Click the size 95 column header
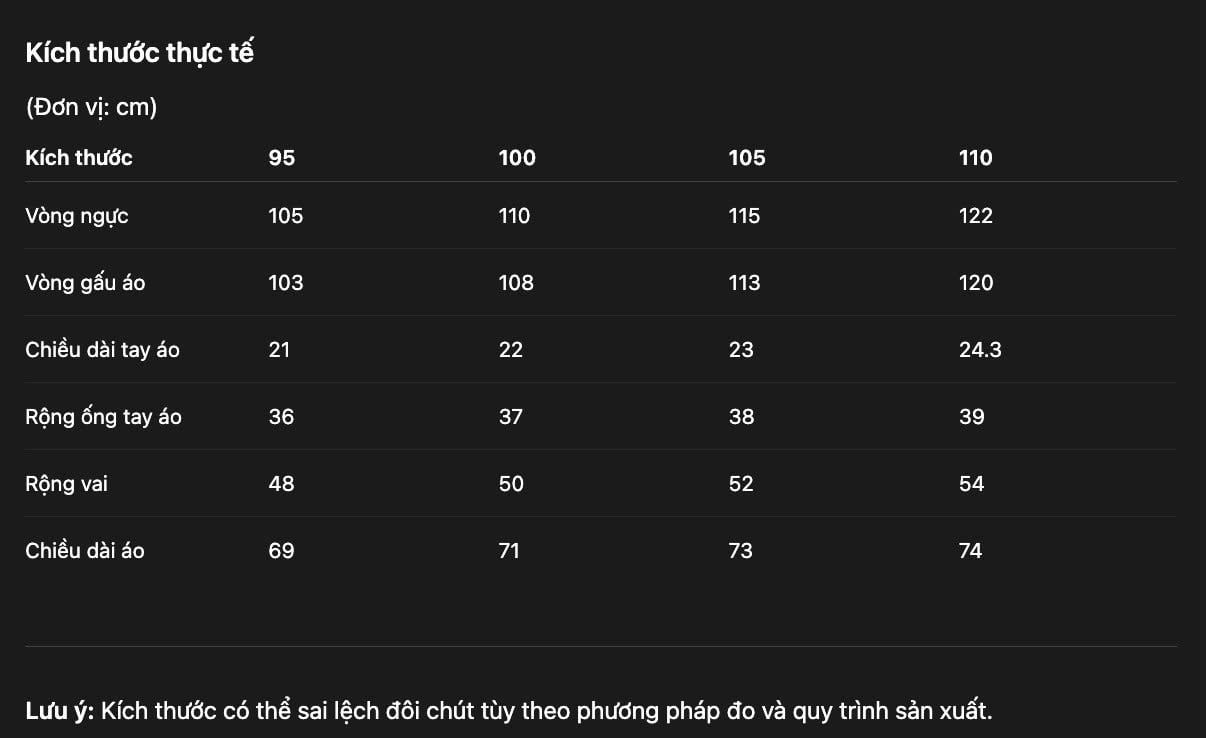1206x738 pixels. click(x=282, y=157)
